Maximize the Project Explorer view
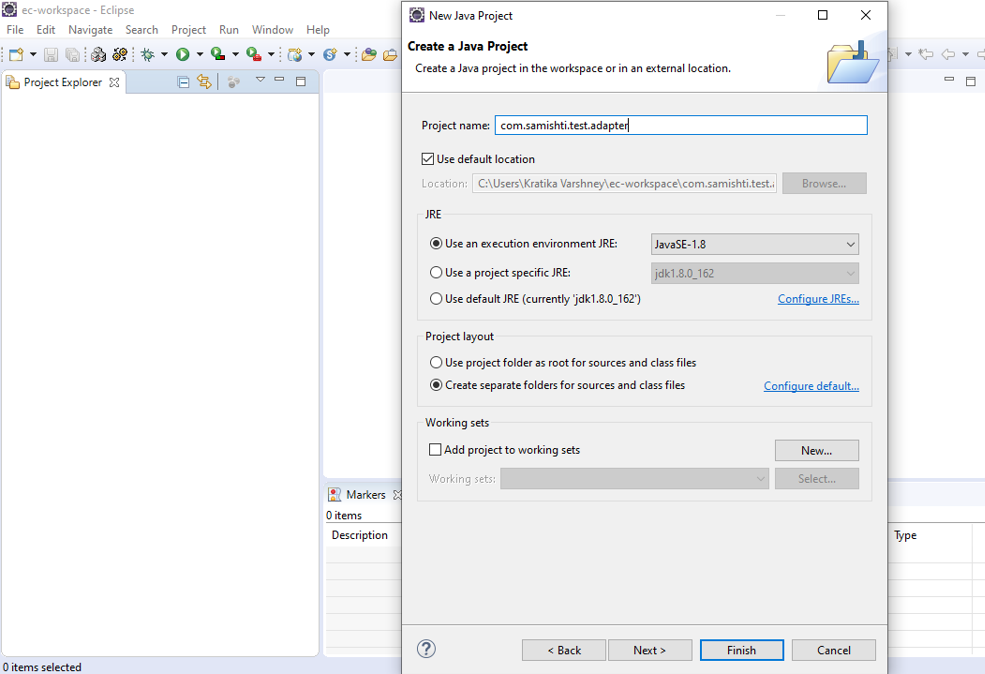 point(301,81)
